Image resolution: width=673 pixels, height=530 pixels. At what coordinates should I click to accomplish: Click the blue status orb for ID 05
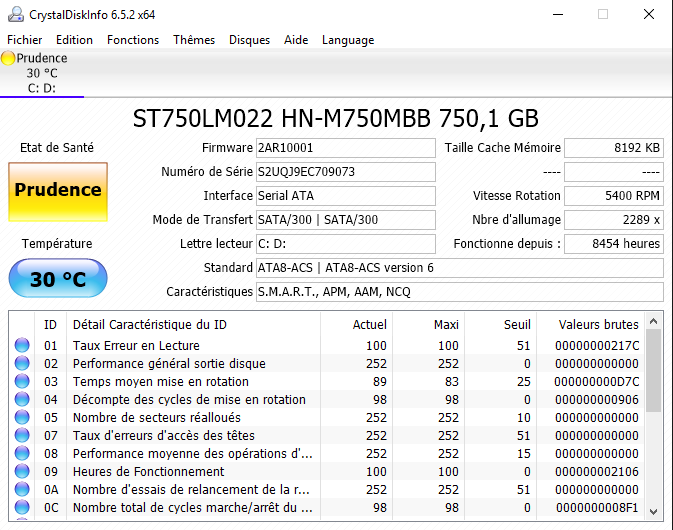point(22,417)
